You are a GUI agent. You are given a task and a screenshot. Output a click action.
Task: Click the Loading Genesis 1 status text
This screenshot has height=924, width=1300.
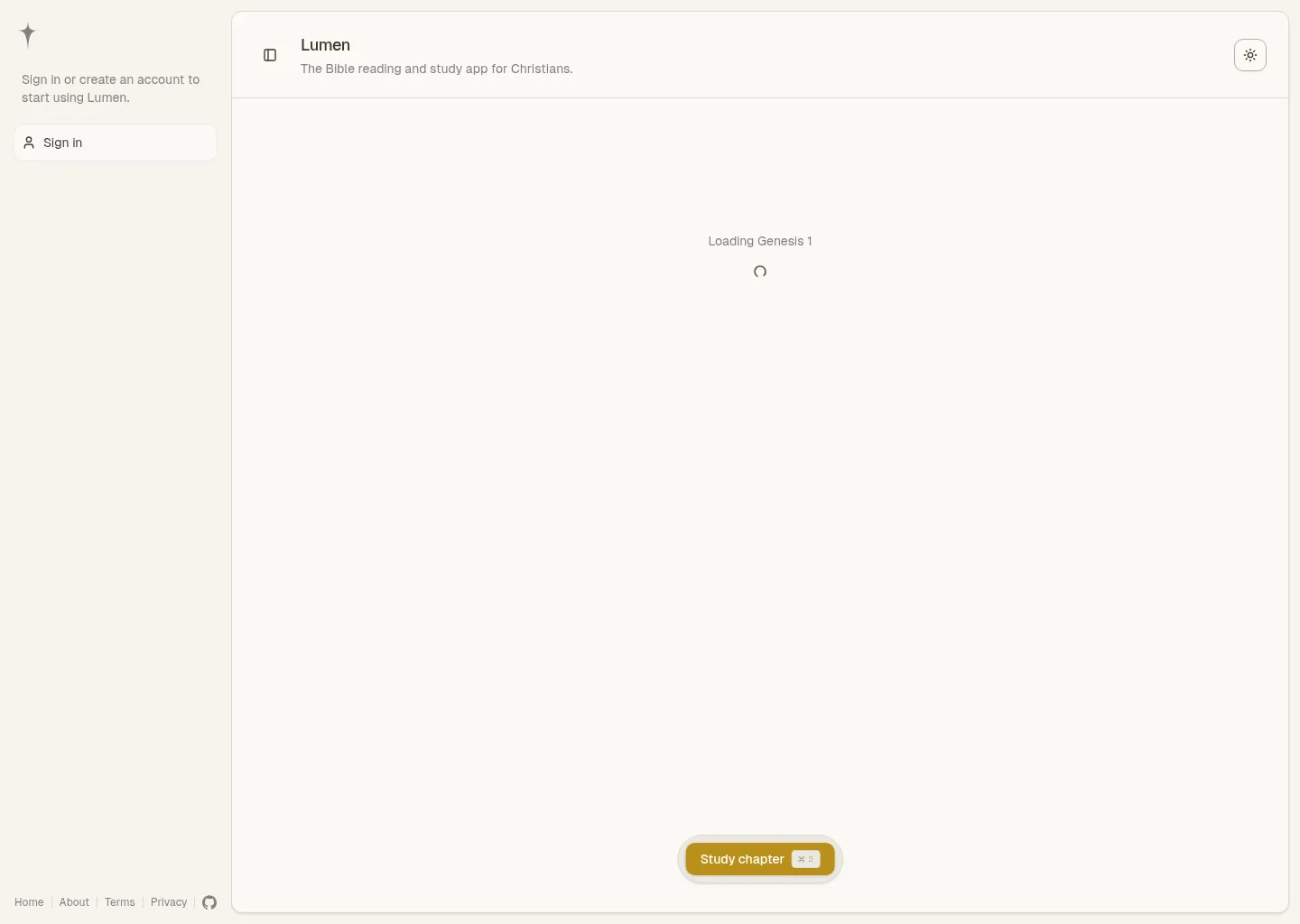click(x=759, y=241)
